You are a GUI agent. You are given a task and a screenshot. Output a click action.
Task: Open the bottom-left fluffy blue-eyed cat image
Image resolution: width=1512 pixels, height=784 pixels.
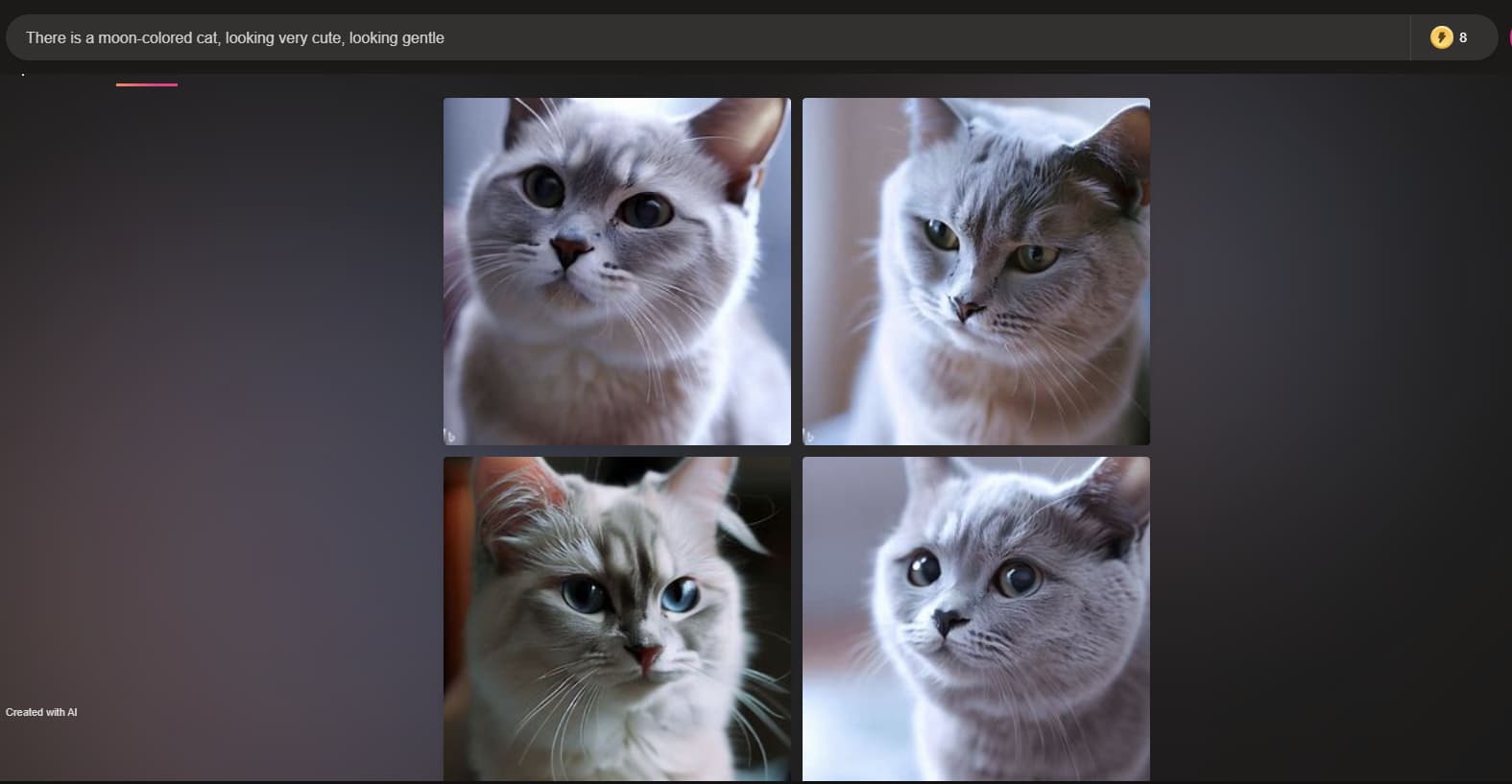point(616,618)
